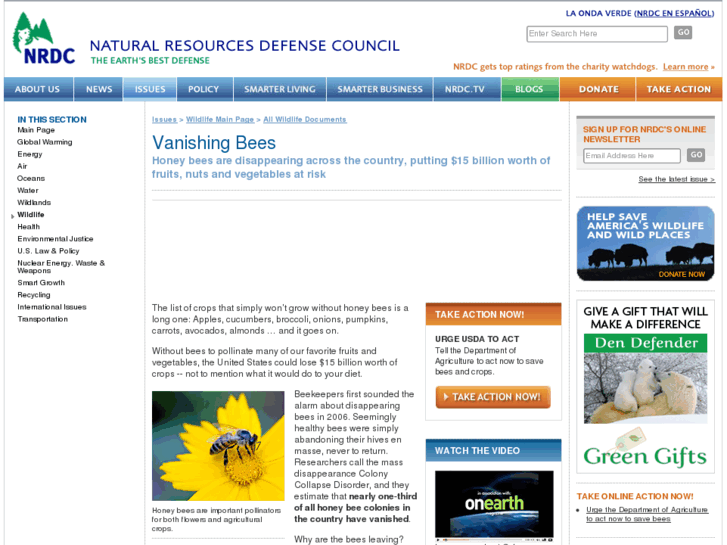Click the honey bee photo
The height and width of the screenshot is (545, 727).
pyautogui.click(x=218, y=446)
